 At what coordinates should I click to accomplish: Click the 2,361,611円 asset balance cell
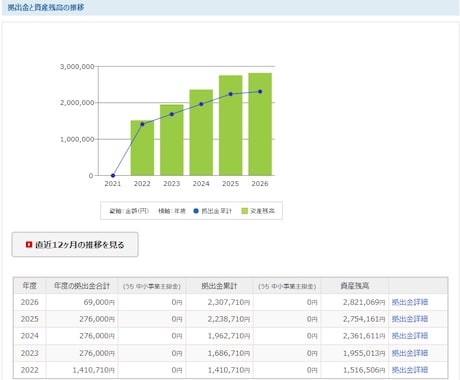tap(355, 336)
